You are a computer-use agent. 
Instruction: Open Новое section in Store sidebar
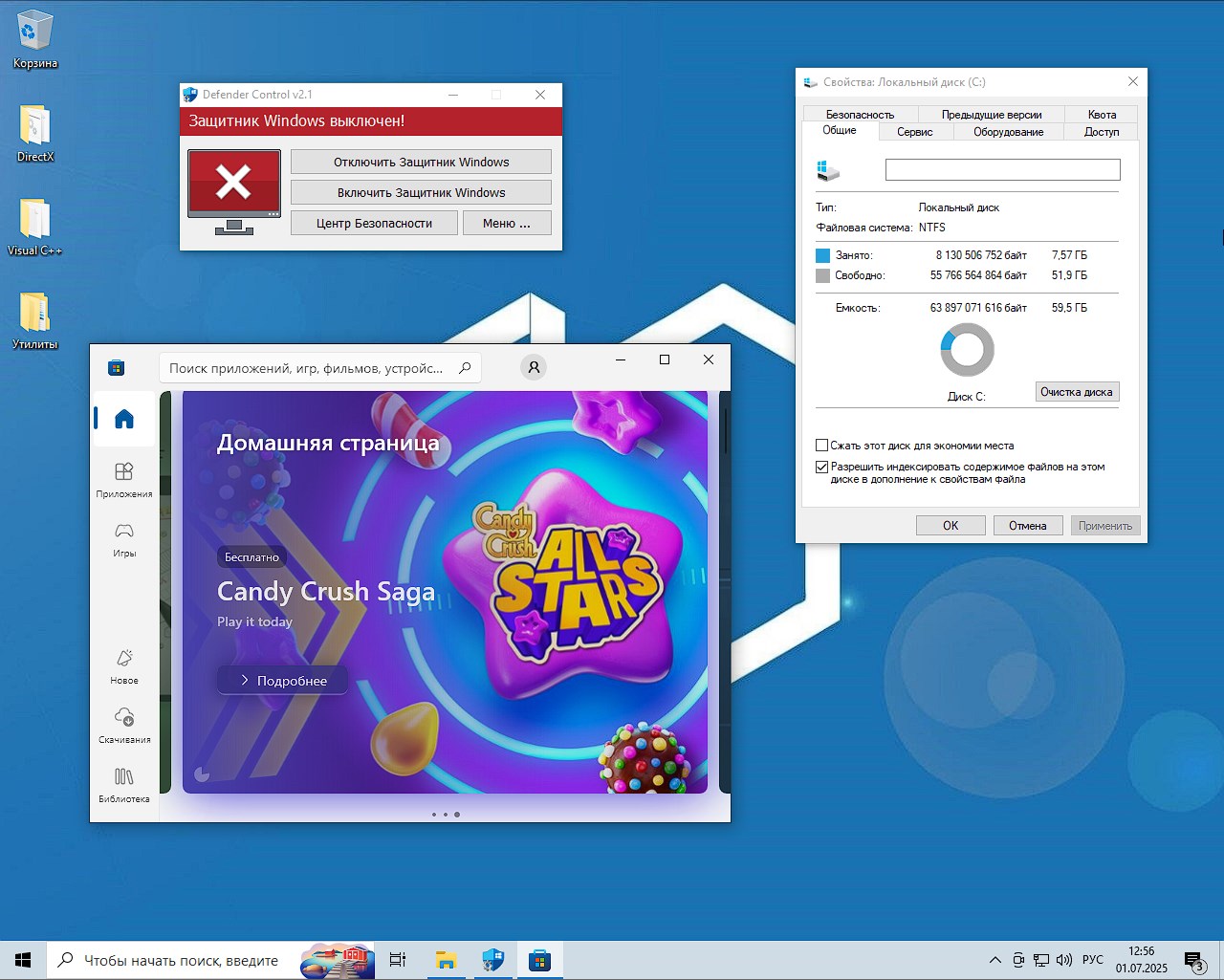[124, 666]
